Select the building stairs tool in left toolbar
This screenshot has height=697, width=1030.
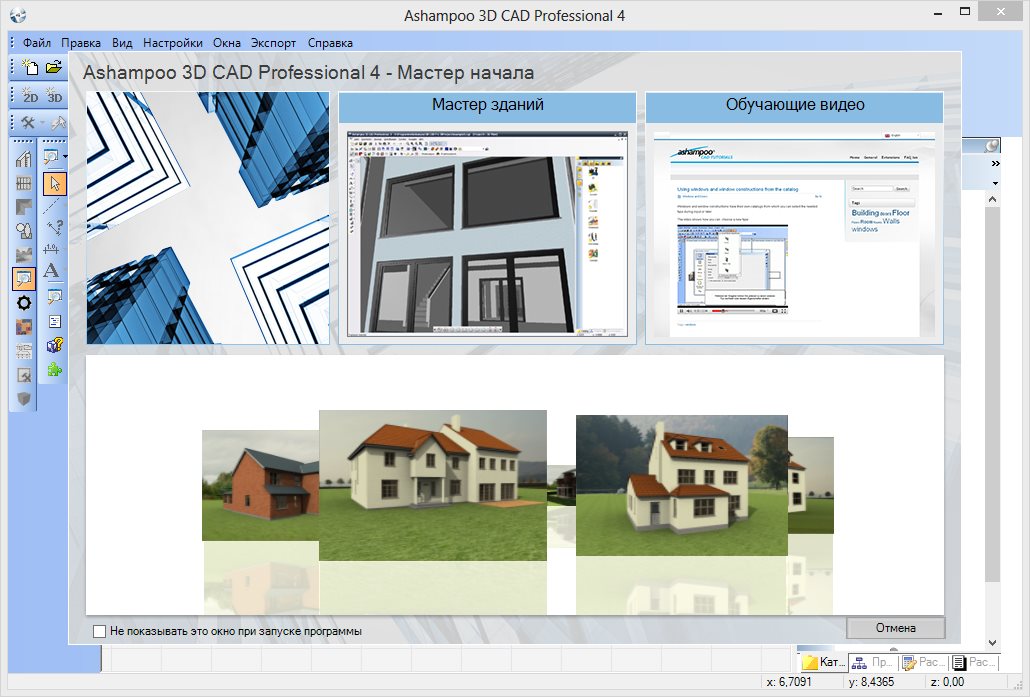(24, 158)
